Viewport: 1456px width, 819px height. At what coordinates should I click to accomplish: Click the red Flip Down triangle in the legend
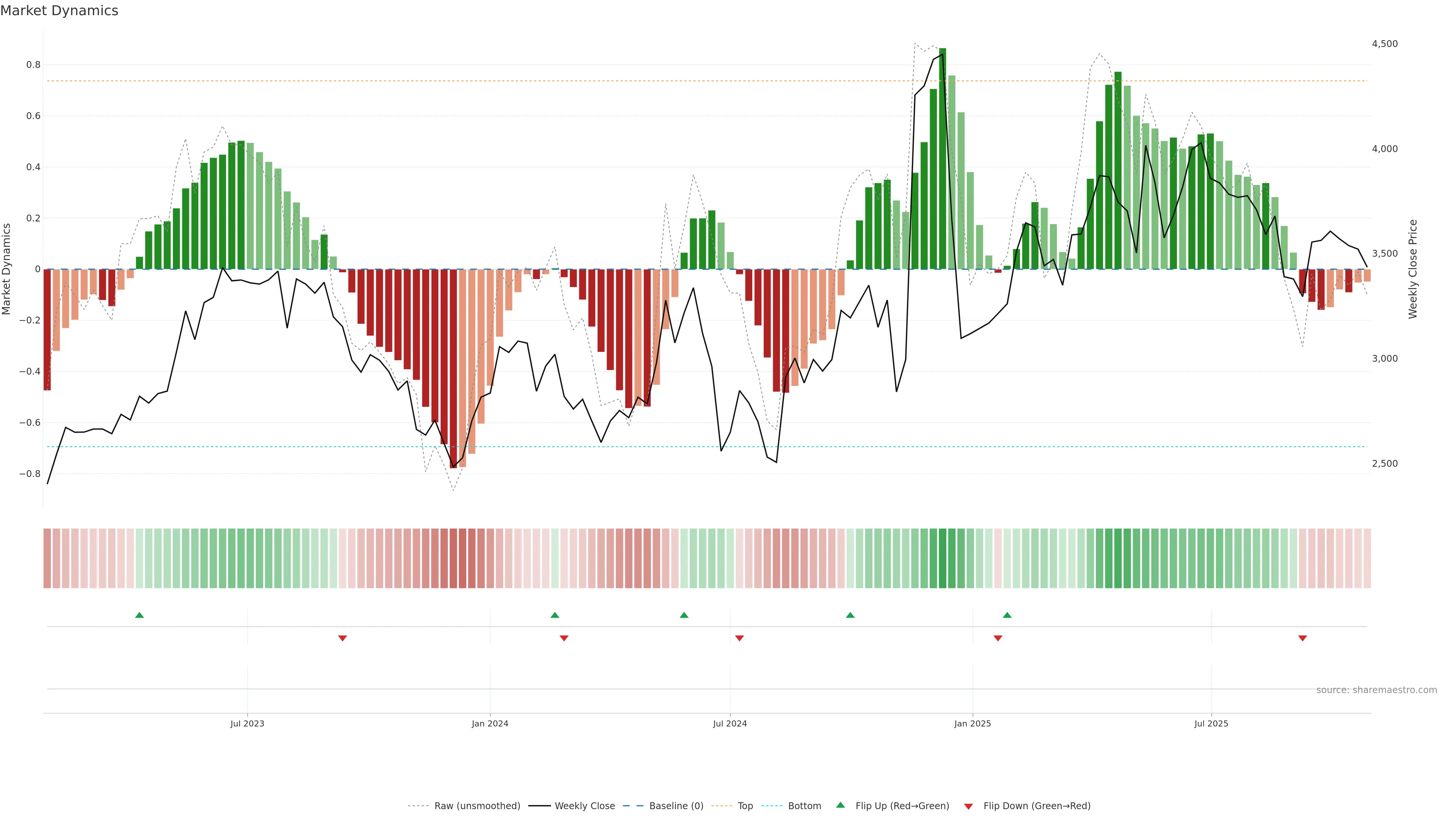coord(968,806)
